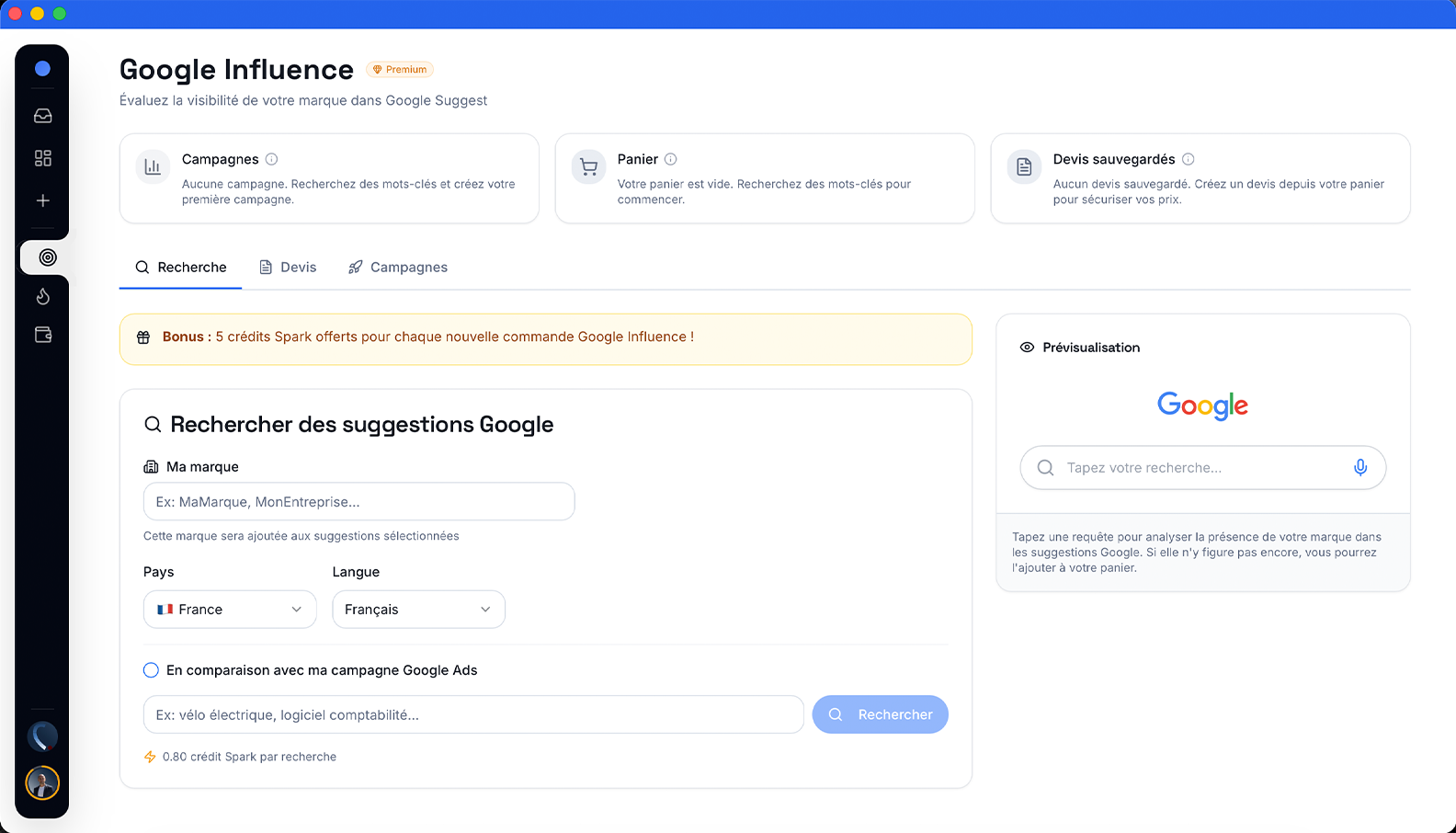Open the Campagnes summary card
1456x833 pixels.
click(x=329, y=178)
